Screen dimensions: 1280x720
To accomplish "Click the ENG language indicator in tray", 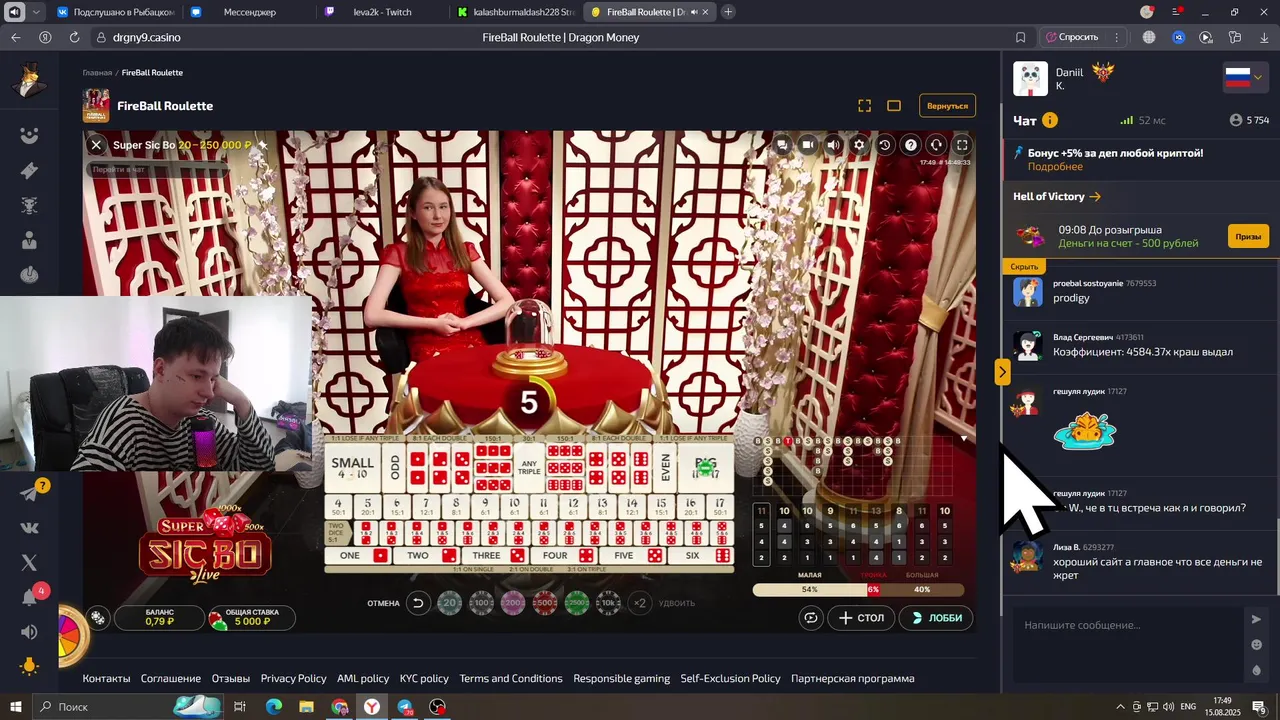I will coord(1188,707).
